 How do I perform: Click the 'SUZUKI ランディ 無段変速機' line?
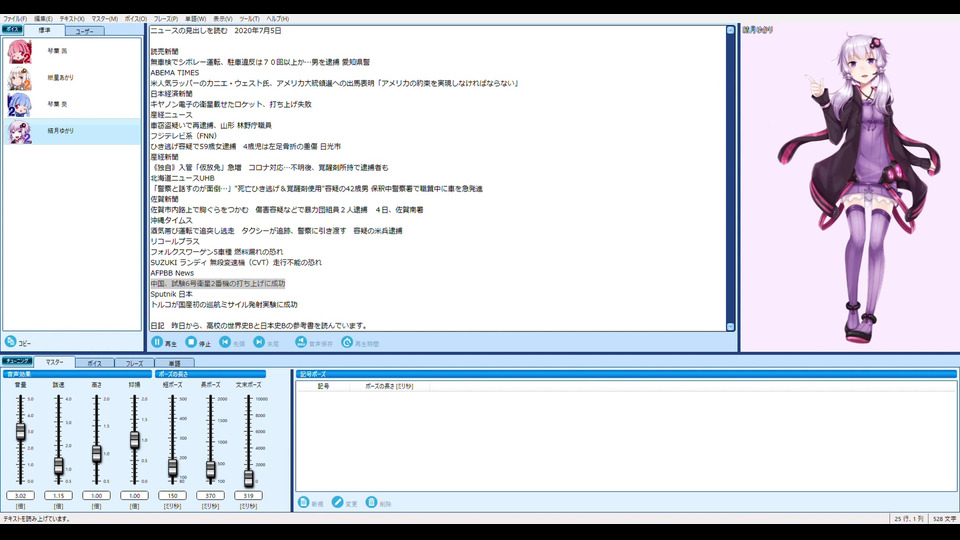236,263
